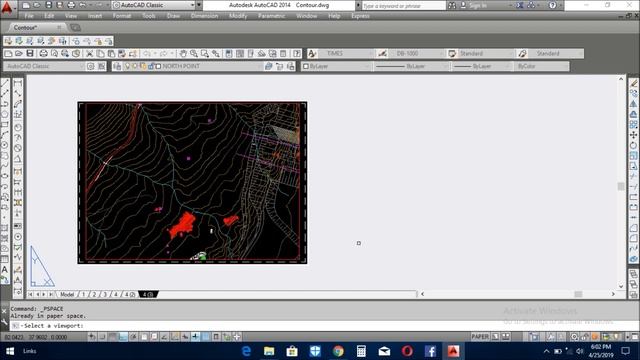640x360 pixels.
Task: Toggle Ortho Mode in status bar
Action: click(123, 337)
